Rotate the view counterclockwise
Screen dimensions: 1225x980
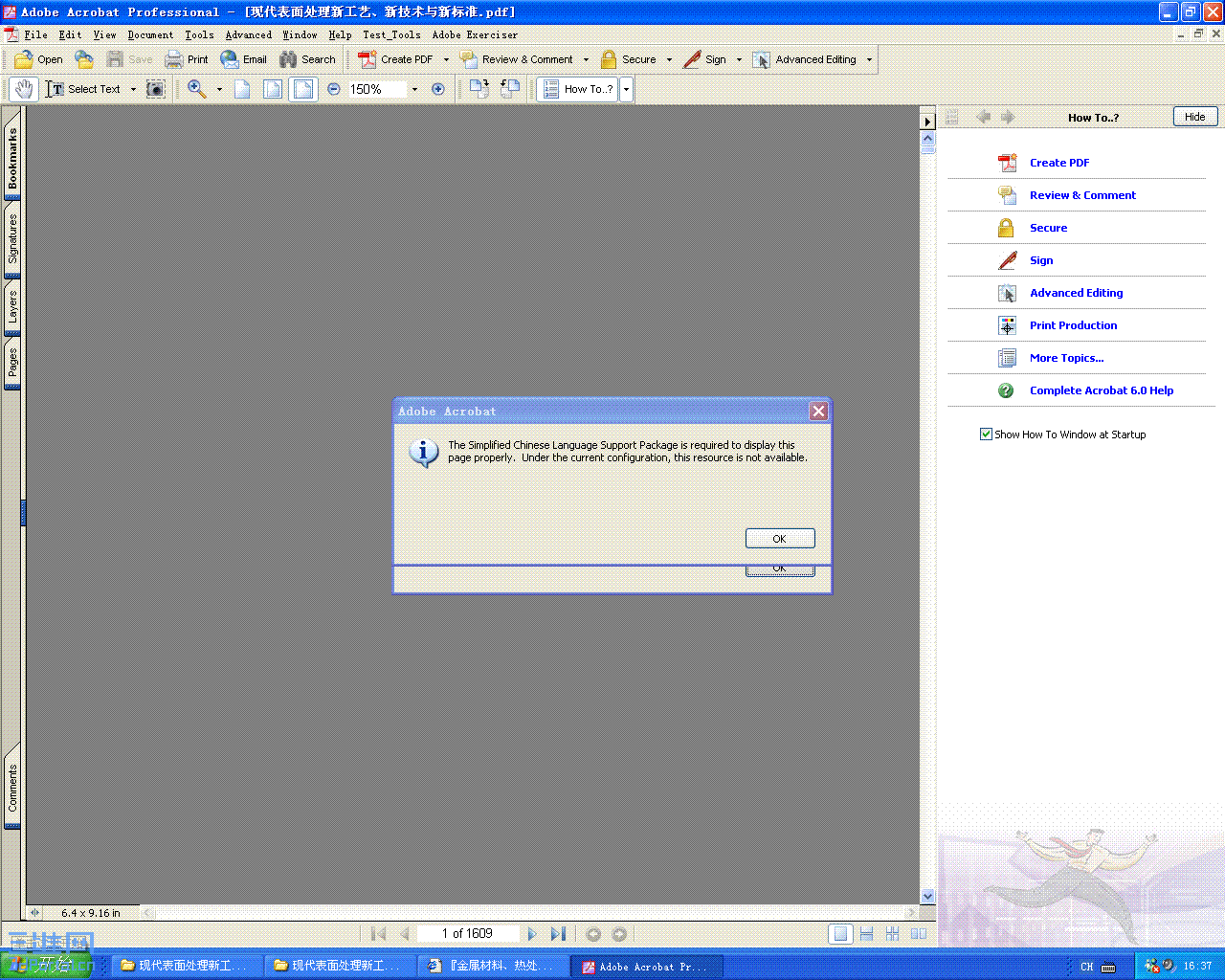click(x=510, y=89)
